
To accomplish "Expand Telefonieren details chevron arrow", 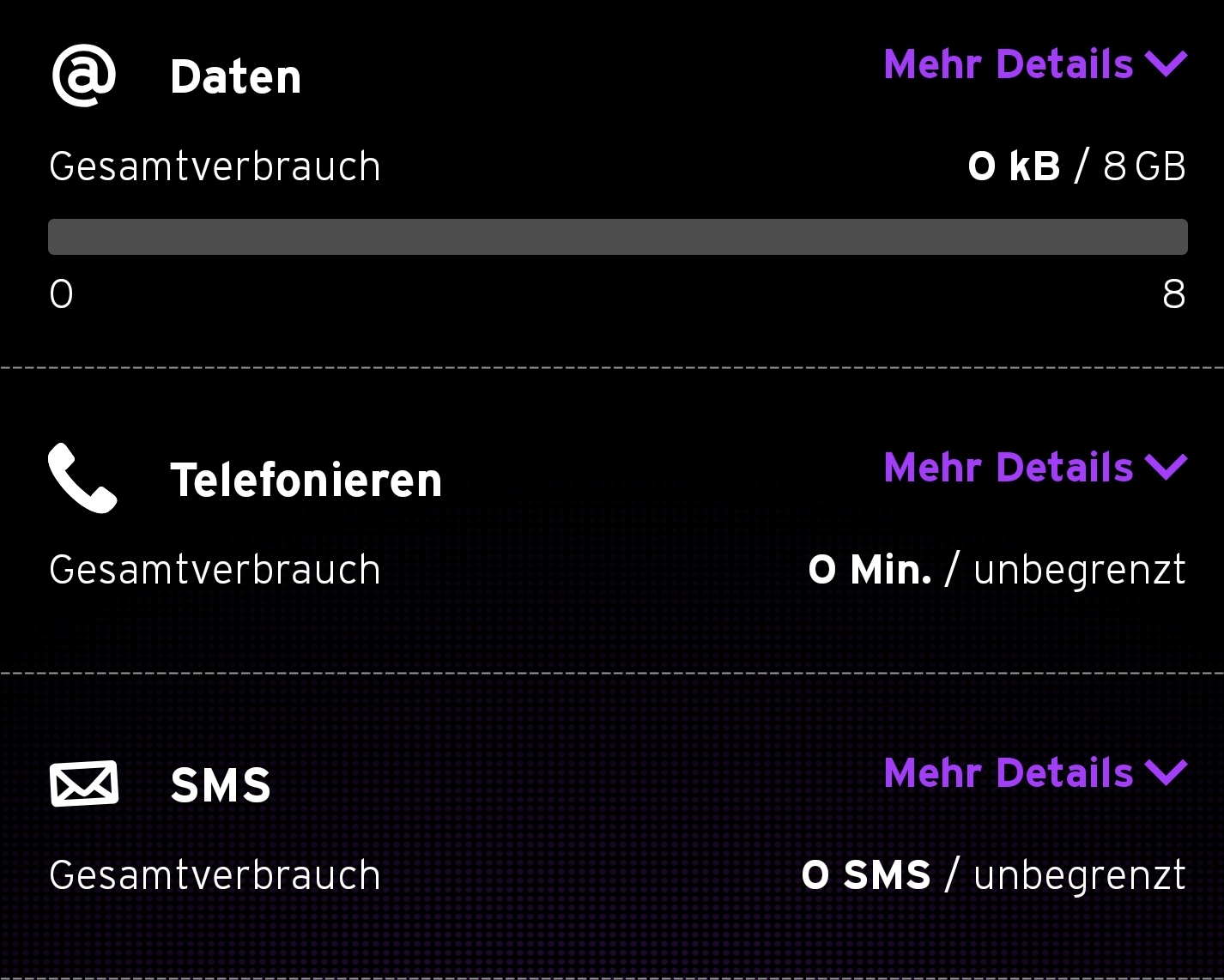I will click(1166, 467).
